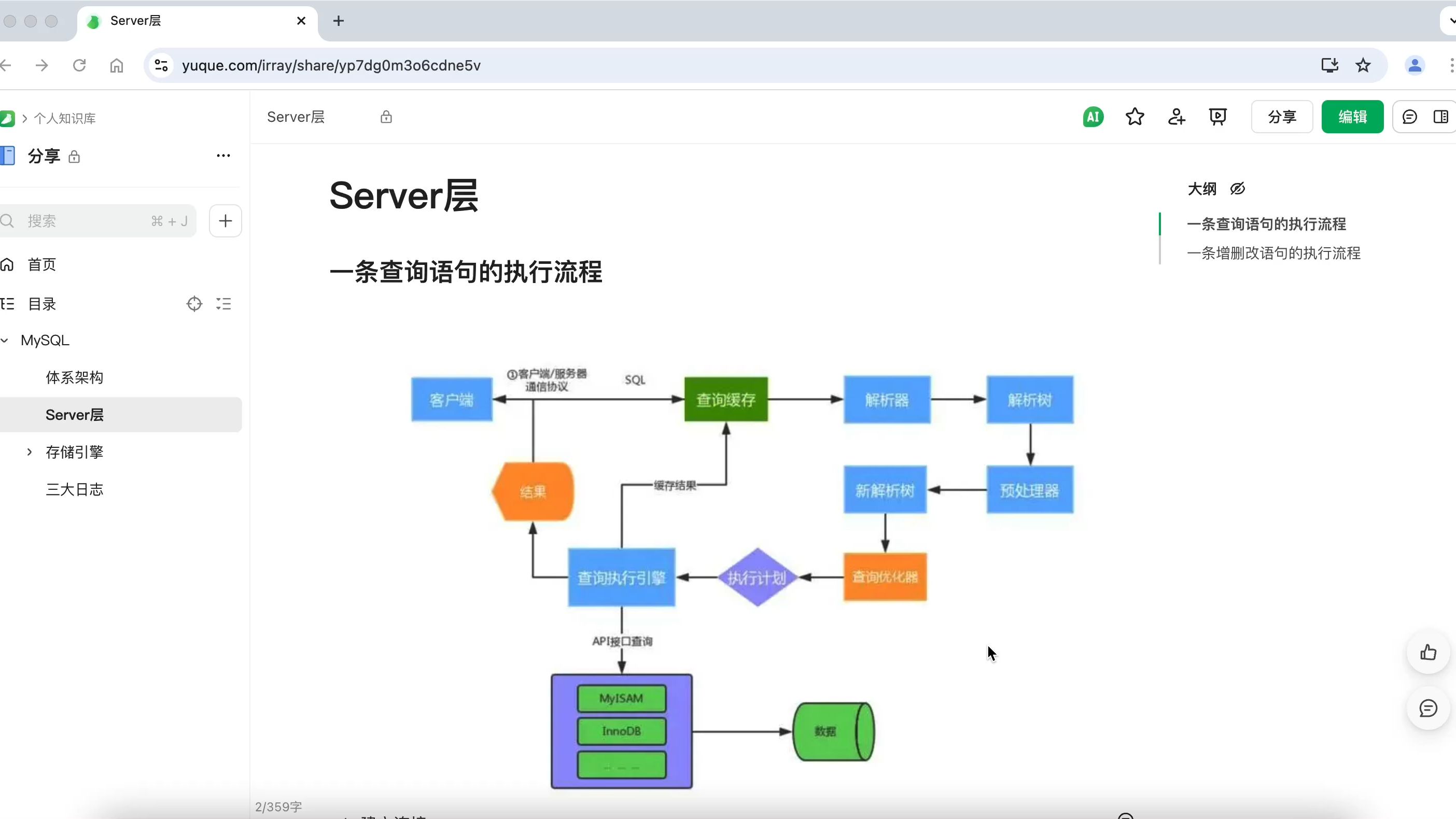Open the browser tab list dropdown arrow
This screenshot has height=819, width=1456.
[1450, 21]
